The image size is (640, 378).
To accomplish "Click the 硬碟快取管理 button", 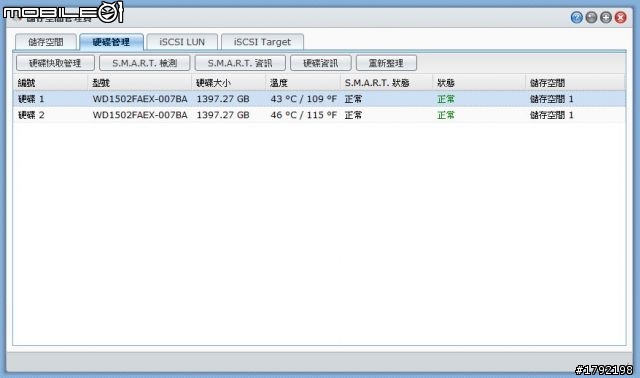I will point(55,63).
